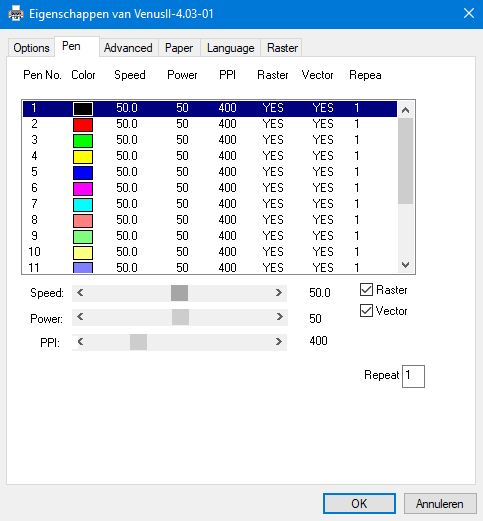
Task: Decrease Power with the left arrow
Action: pyautogui.click(x=80, y=317)
